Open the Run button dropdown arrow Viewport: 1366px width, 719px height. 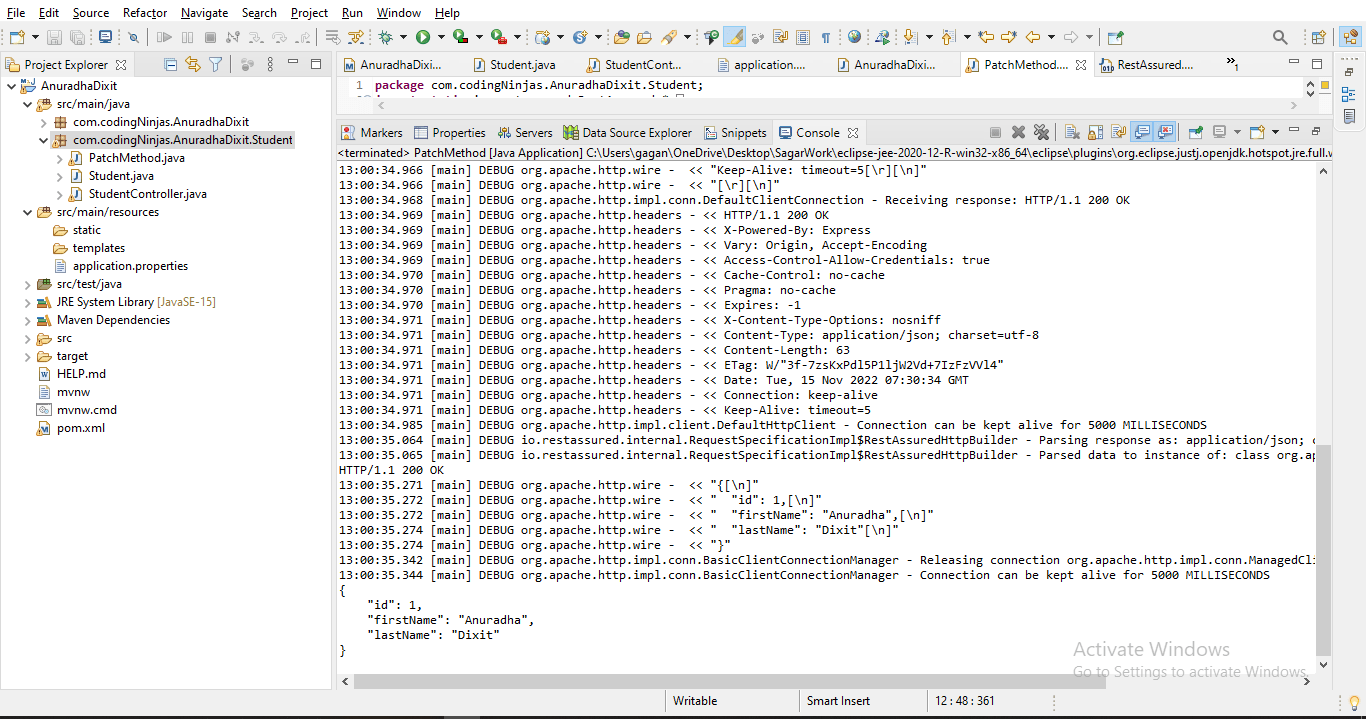[x=441, y=36]
